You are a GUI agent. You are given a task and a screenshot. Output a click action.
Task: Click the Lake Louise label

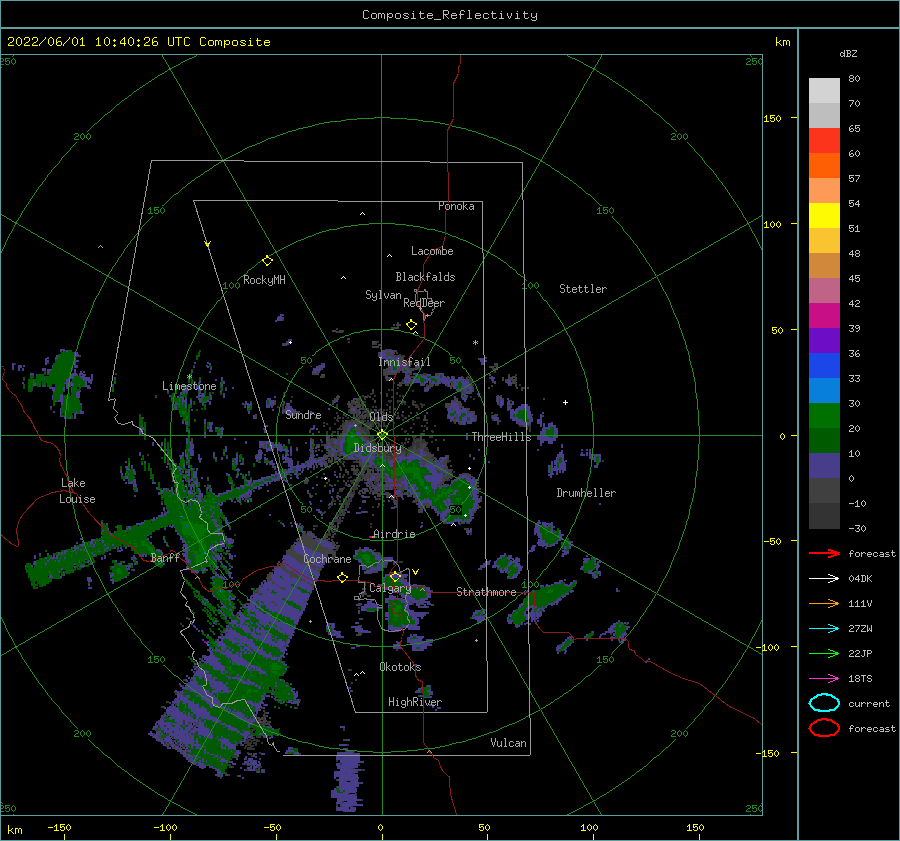click(x=77, y=491)
